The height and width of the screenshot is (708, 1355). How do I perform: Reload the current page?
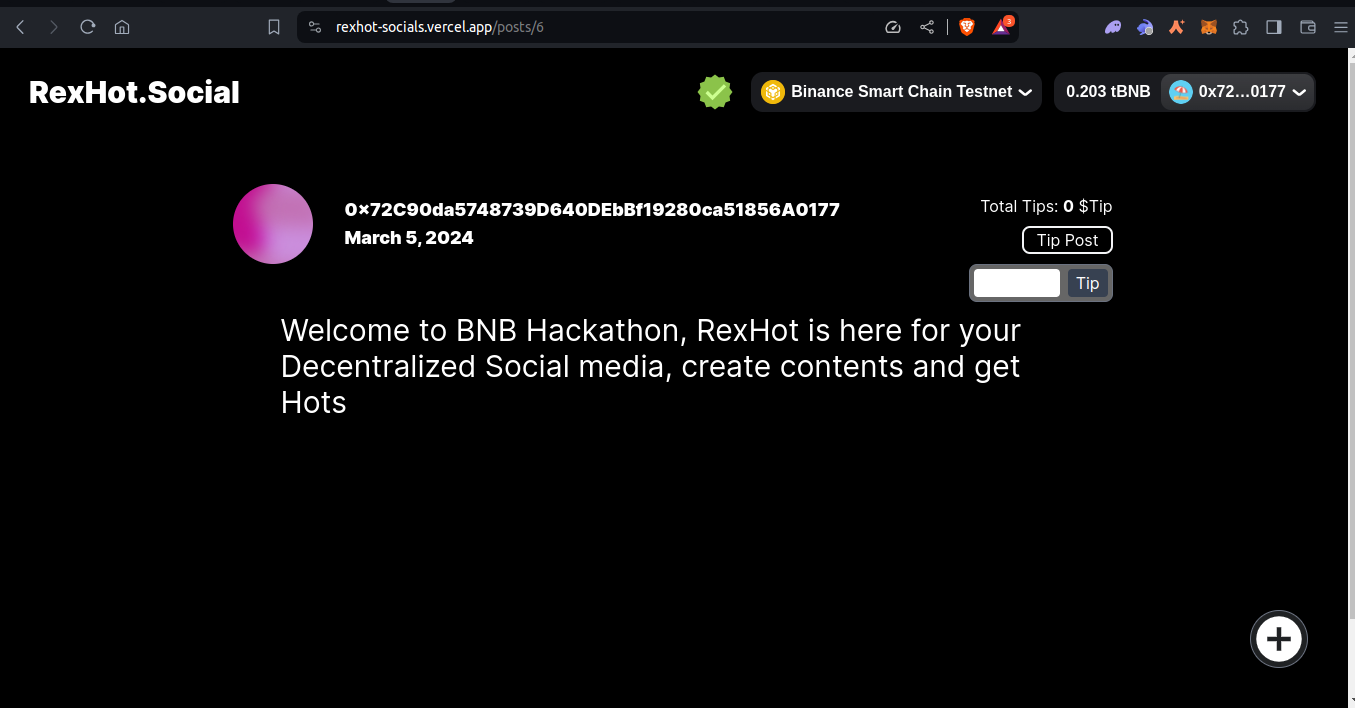coord(88,27)
